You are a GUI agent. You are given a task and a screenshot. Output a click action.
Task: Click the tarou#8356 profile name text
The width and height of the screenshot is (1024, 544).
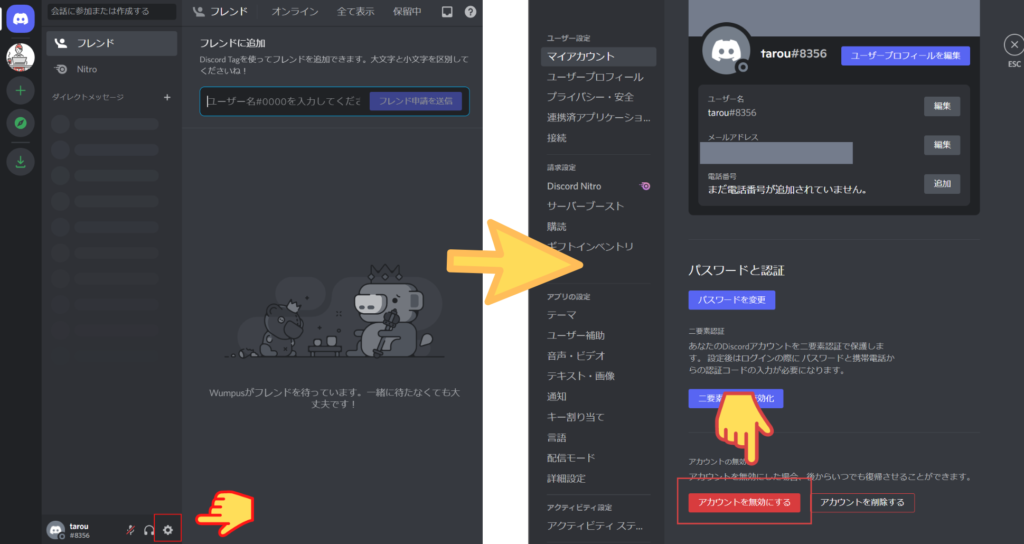[x=793, y=54]
